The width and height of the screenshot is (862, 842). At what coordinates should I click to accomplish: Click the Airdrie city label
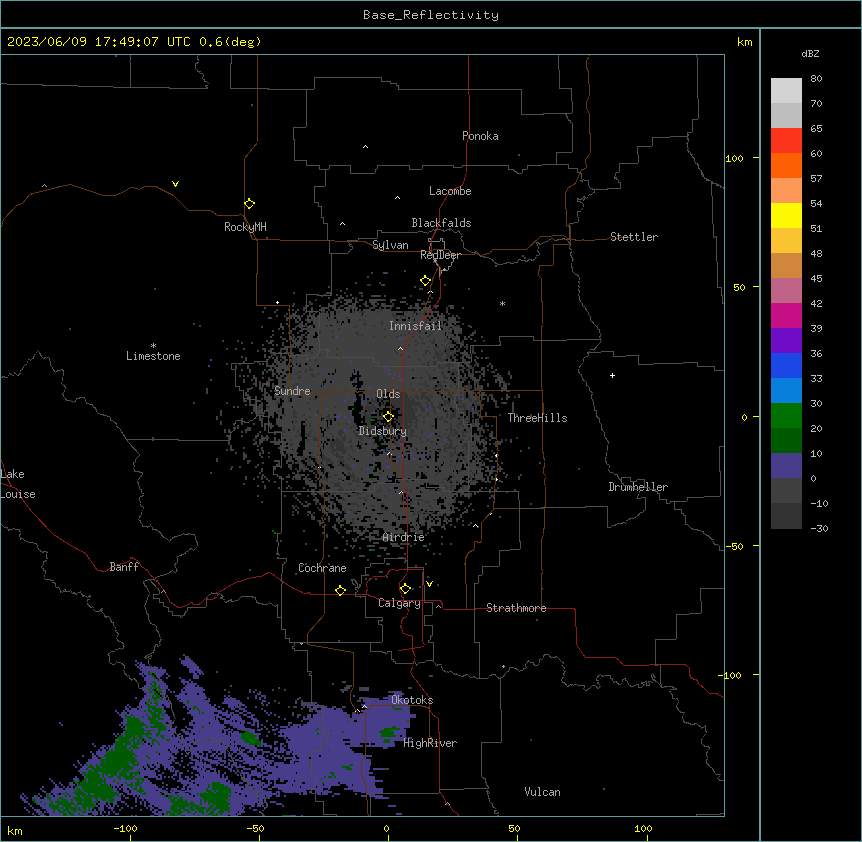click(x=403, y=537)
